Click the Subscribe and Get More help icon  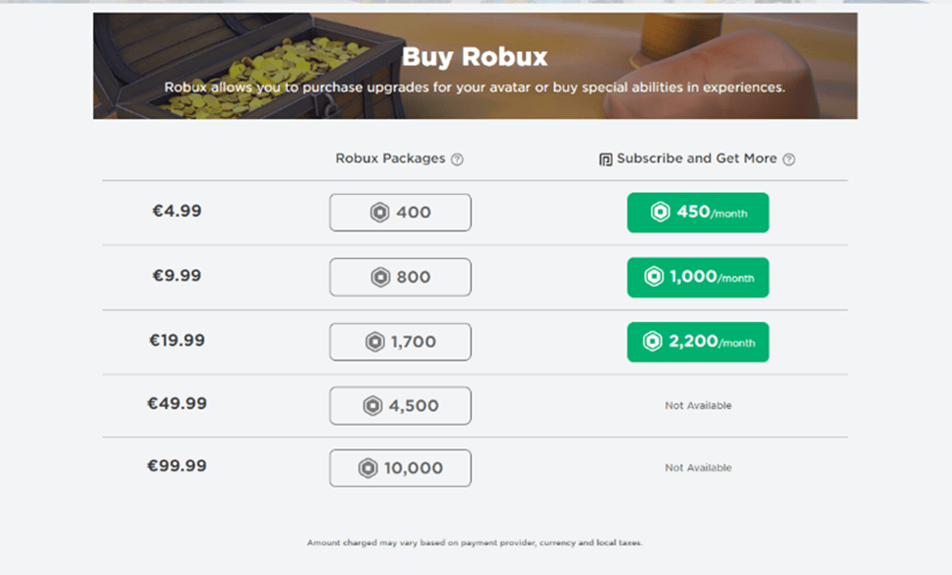[x=788, y=159]
